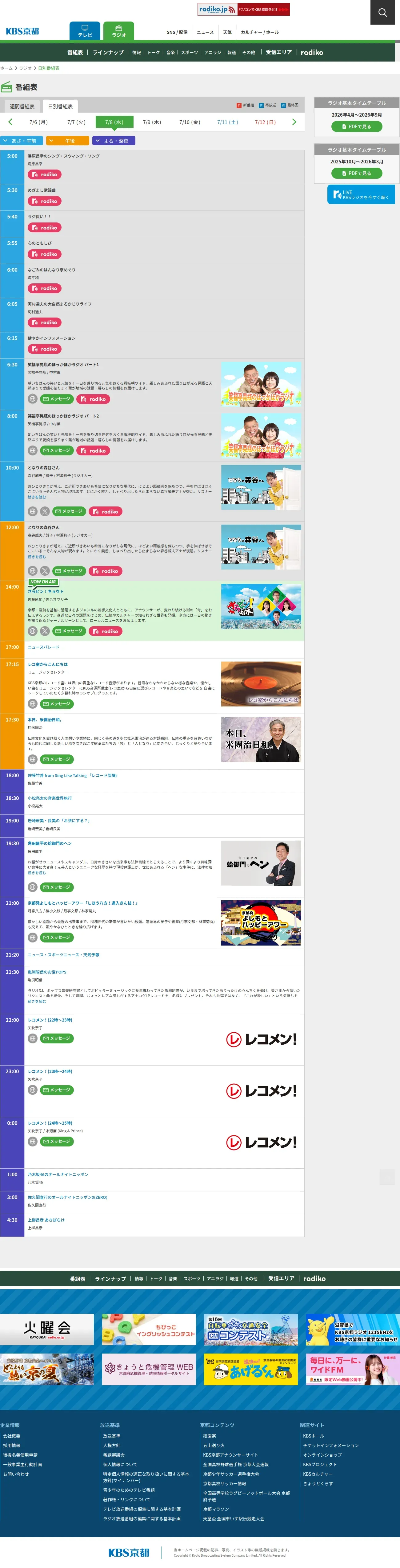The height and width of the screenshot is (1568, 400).
Task: Select the 日別番組表 tab
Action: tap(60, 106)
